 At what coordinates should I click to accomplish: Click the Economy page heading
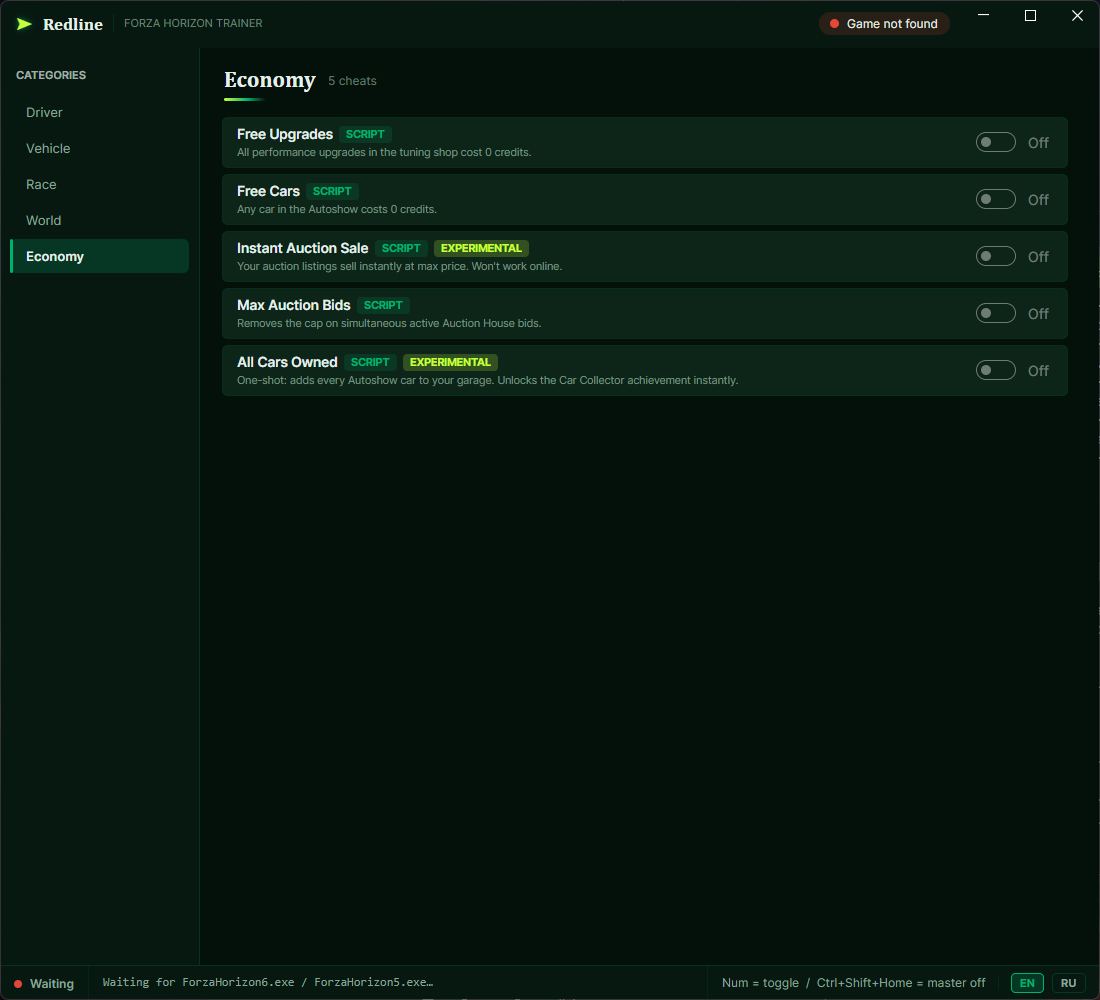pyautogui.click(x=269, y=80)
